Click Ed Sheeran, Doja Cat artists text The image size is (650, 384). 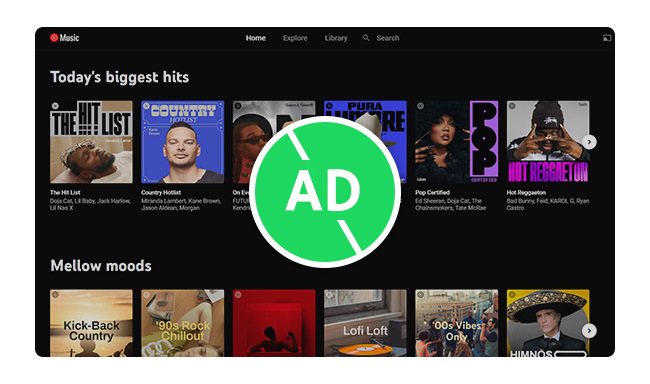(451, 204)
